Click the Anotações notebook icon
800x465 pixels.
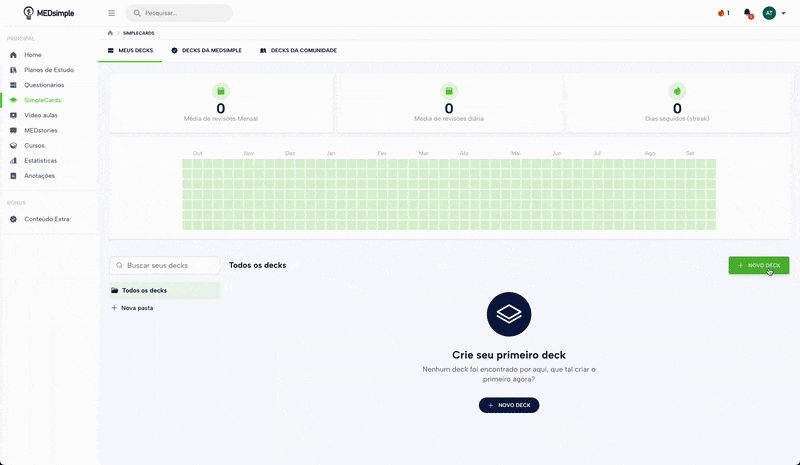tap(13, 176)
